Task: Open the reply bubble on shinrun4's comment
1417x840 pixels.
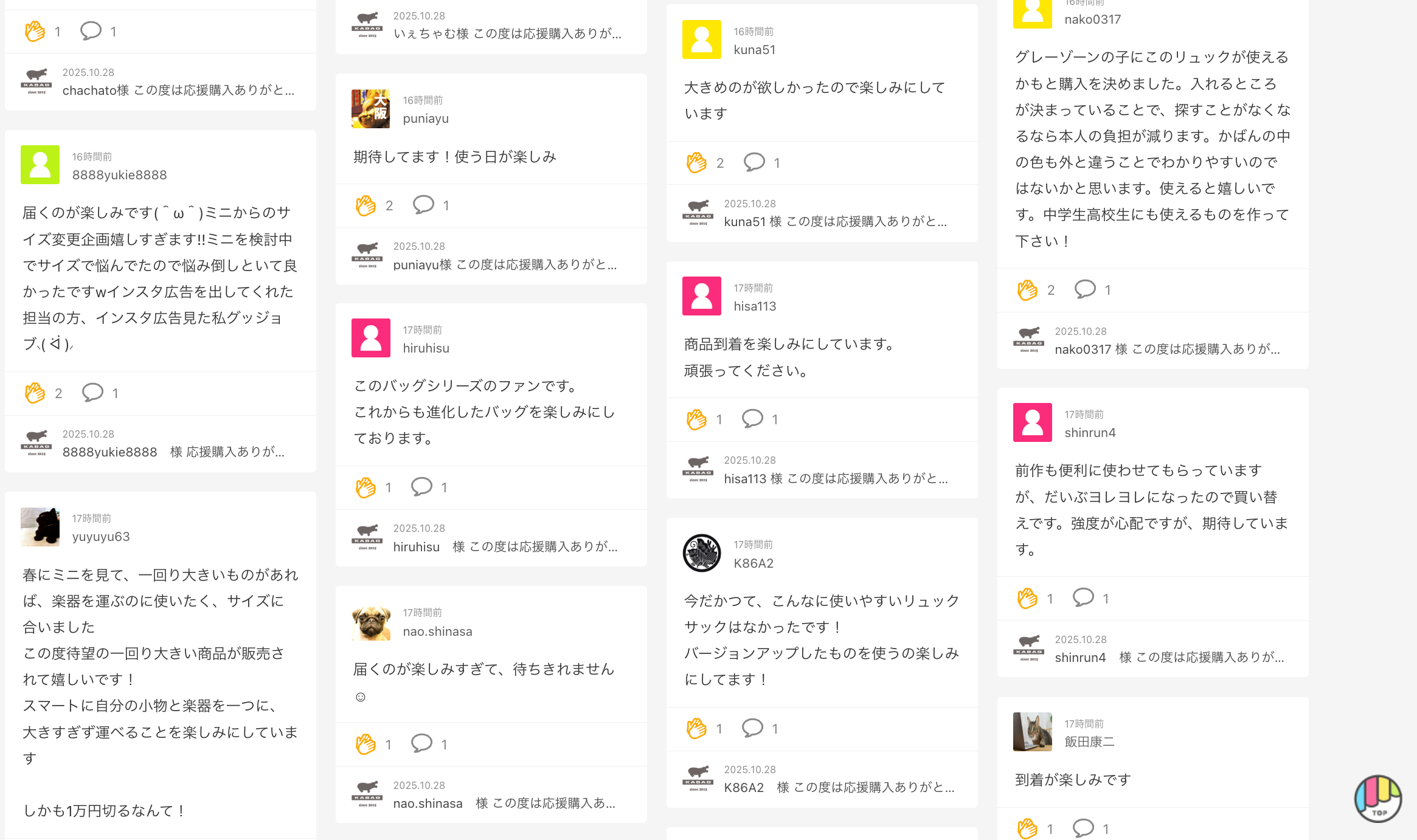Action: pyautogui.click(x=1083, y=598)
